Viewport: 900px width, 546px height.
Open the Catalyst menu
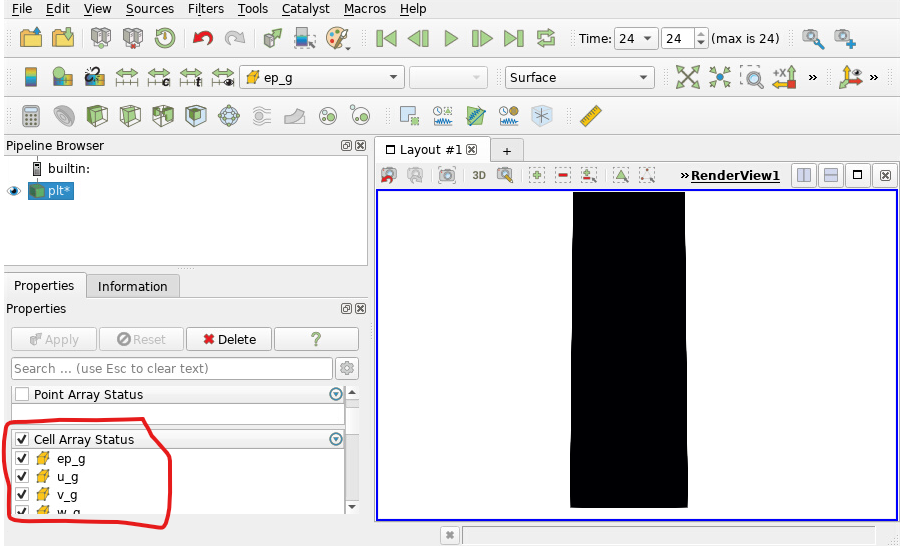point(305,9)
